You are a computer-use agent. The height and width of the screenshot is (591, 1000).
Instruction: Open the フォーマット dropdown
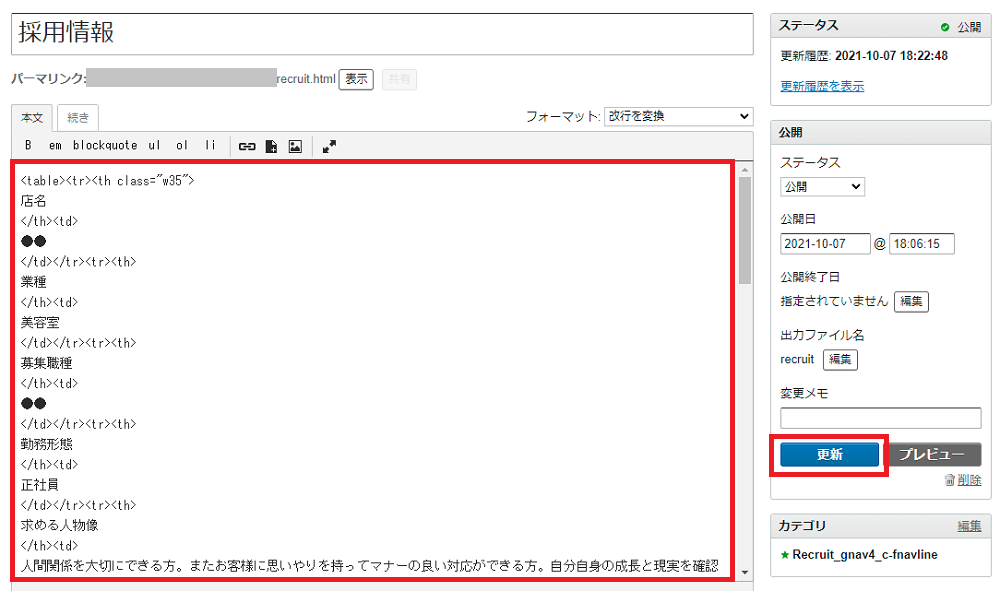coord(679,116)
